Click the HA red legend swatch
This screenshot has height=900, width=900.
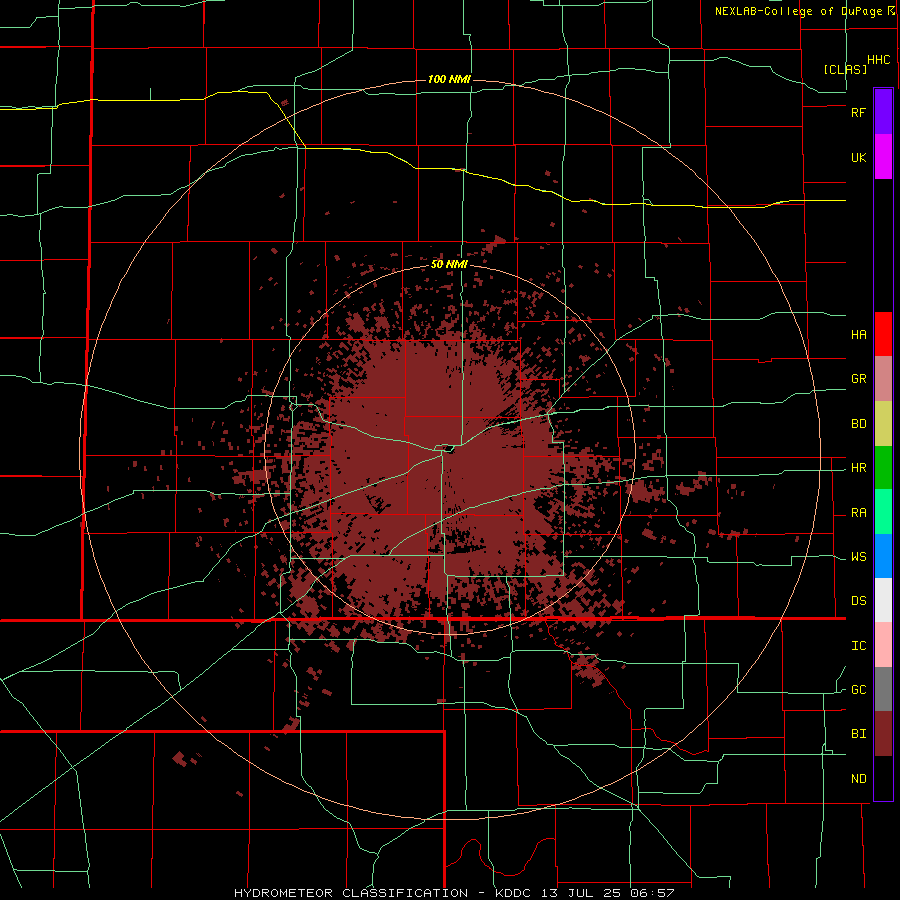coord(883,334)
